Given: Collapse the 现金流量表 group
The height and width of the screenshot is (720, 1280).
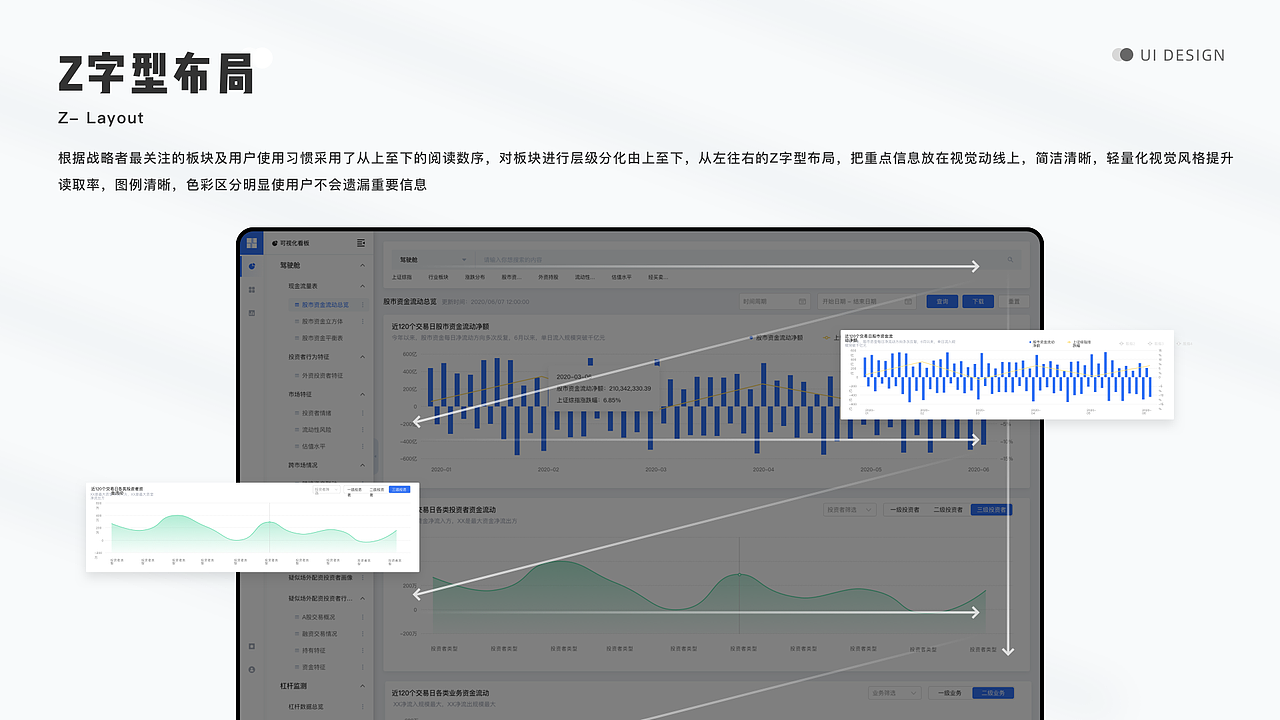Looking at the screenshot, I should coord(363,287).
